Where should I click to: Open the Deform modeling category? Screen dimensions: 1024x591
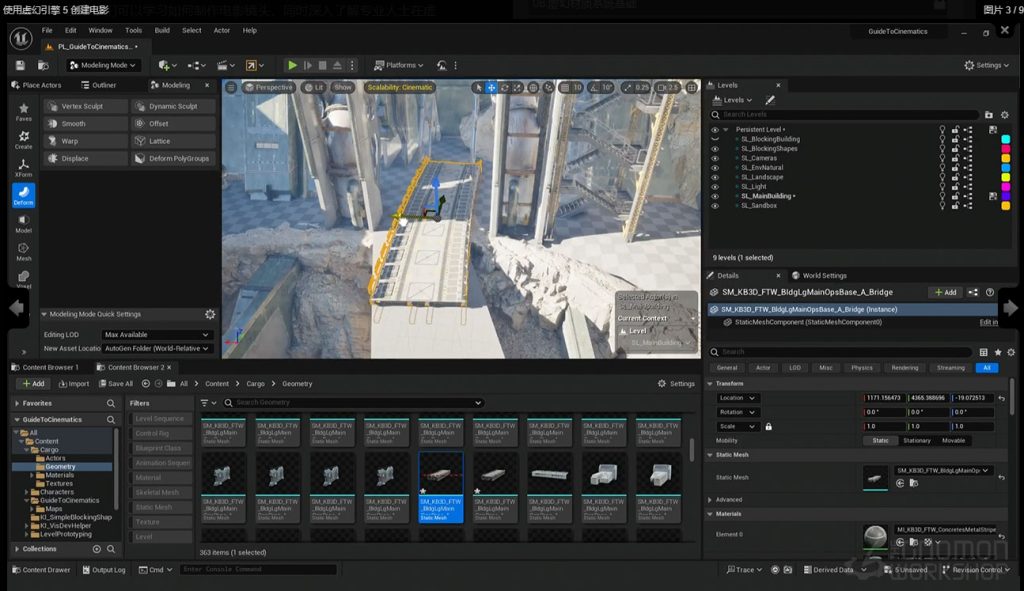point(24,195)
